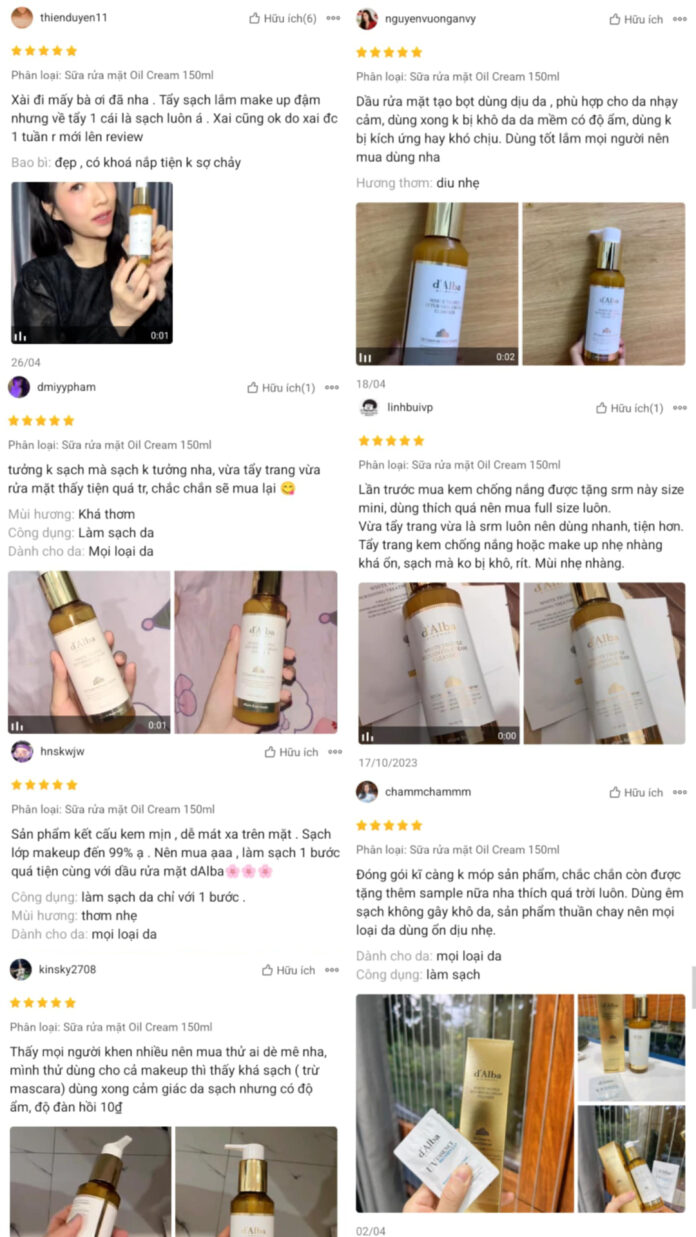Open three-dot menu for linhbuivp's review

(x=680, y=408)
